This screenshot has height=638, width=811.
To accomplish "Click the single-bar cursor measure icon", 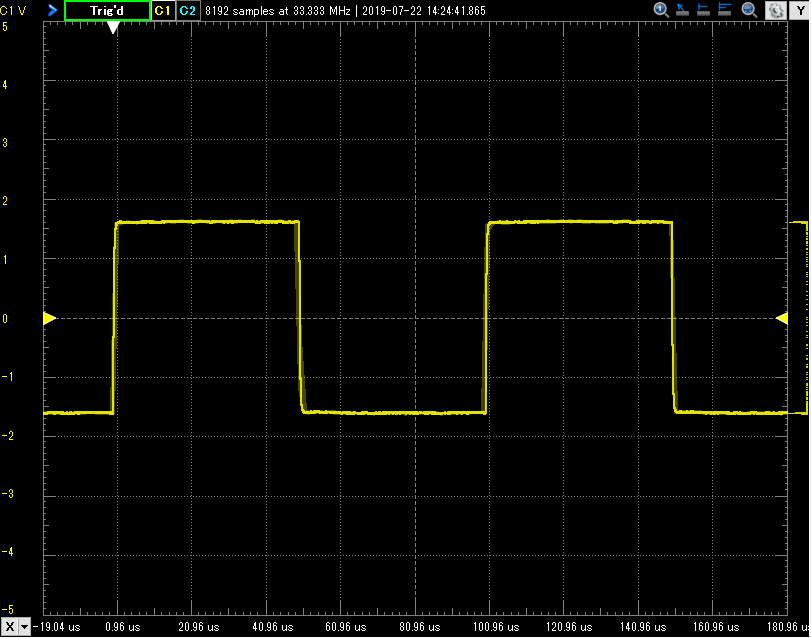I will pos(703,10).
